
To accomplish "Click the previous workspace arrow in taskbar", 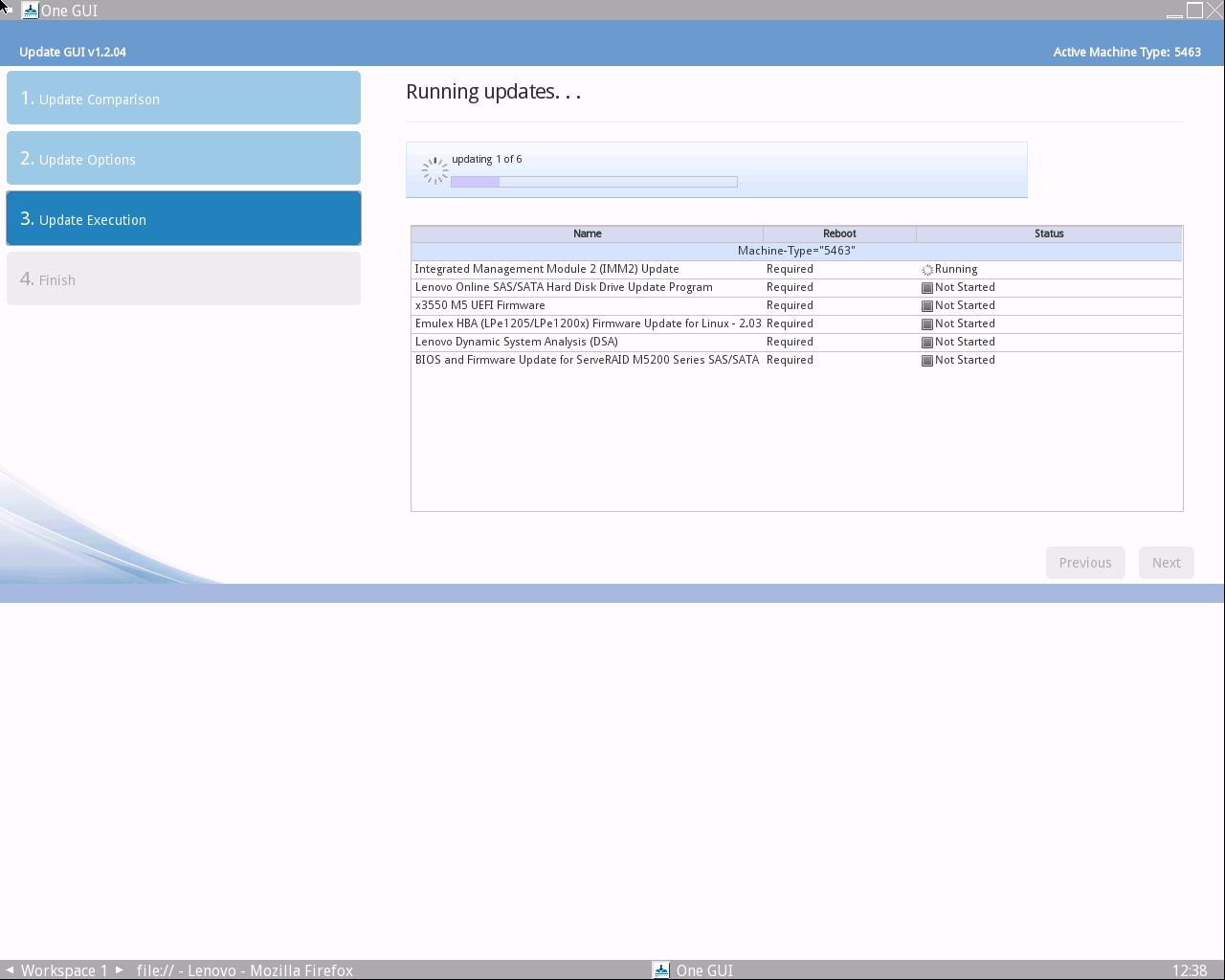I will coord(10,970).
